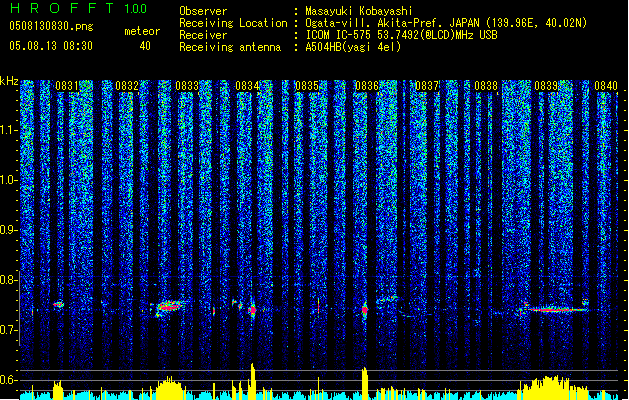Click the Receiving antenna label

[x=230, y=47]
